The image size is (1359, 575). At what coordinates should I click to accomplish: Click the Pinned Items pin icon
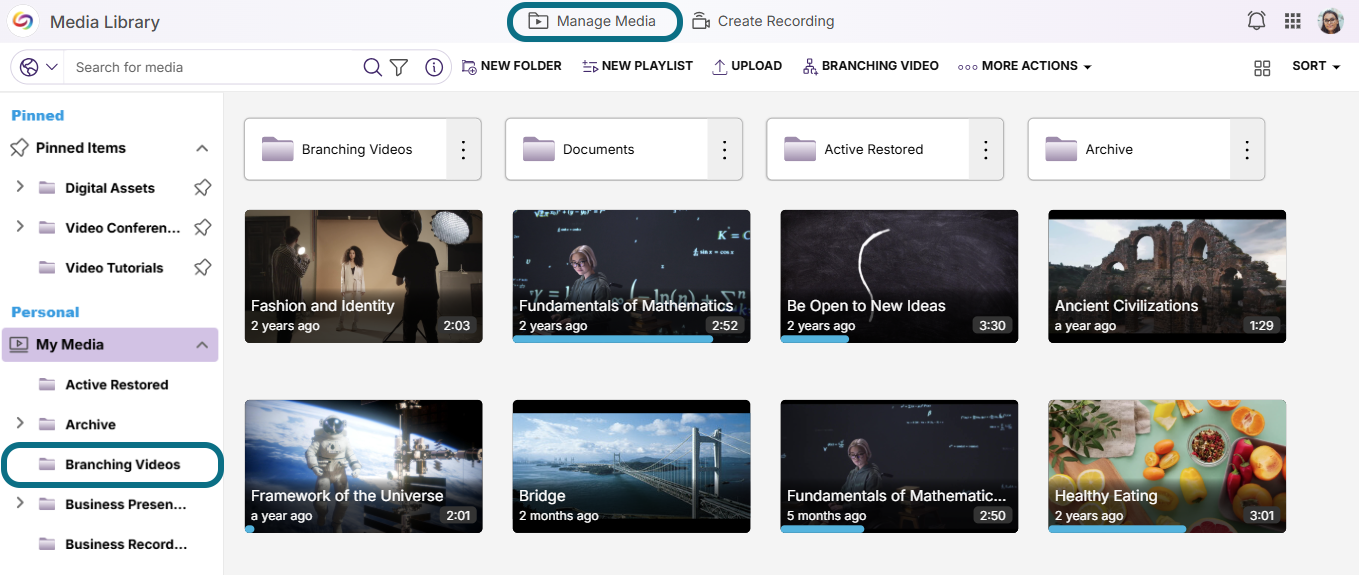(19, 148)
